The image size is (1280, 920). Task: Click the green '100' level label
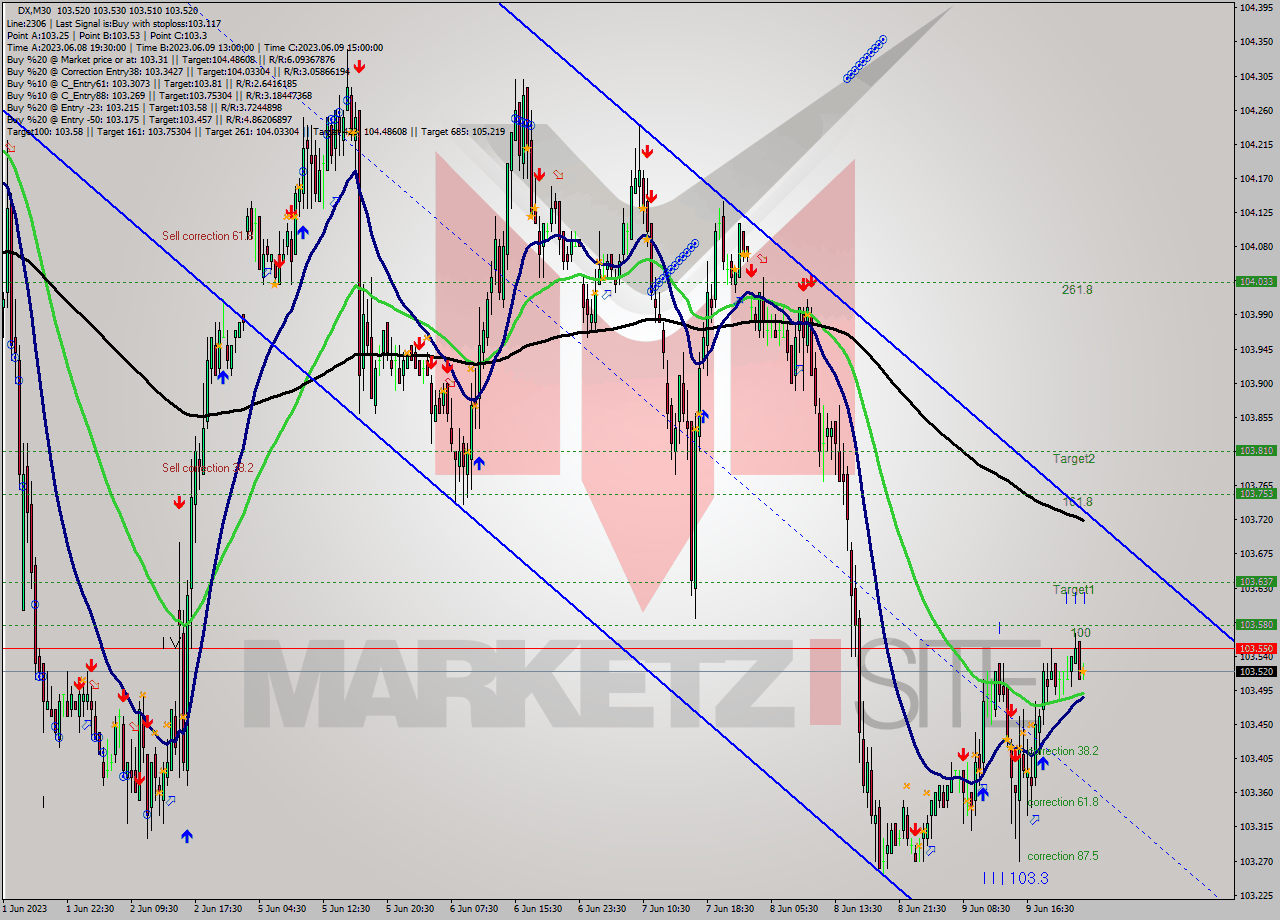pos(1081,633)
